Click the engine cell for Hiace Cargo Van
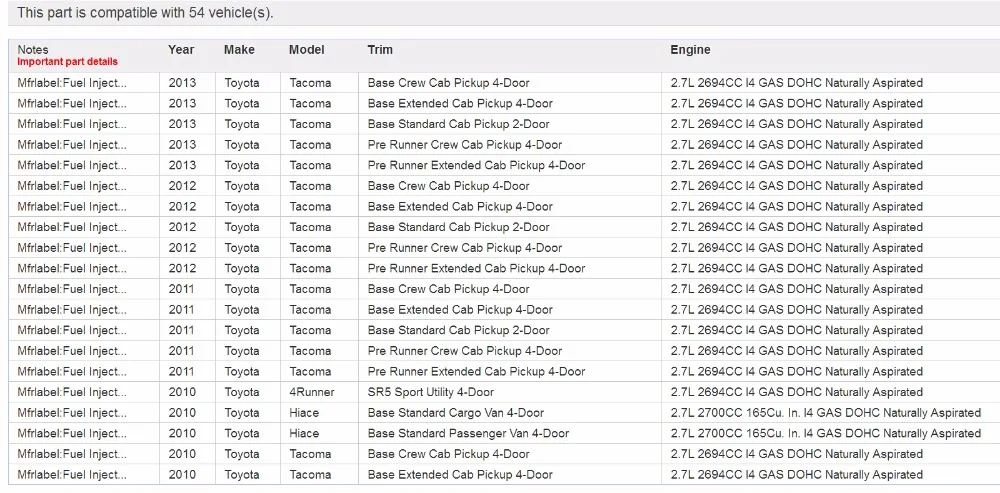 (x=825, y=413)
